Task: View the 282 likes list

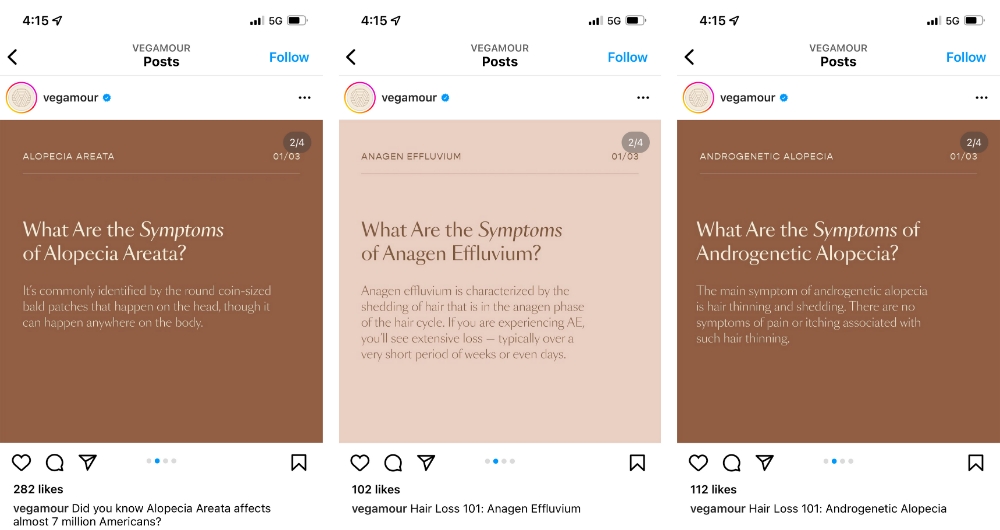Action: point(38,489)
